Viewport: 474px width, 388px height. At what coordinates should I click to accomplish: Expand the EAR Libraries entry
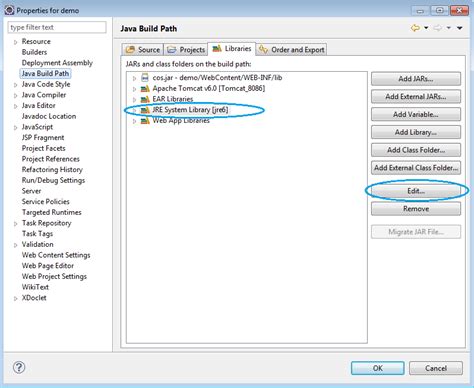pos(134,100)
